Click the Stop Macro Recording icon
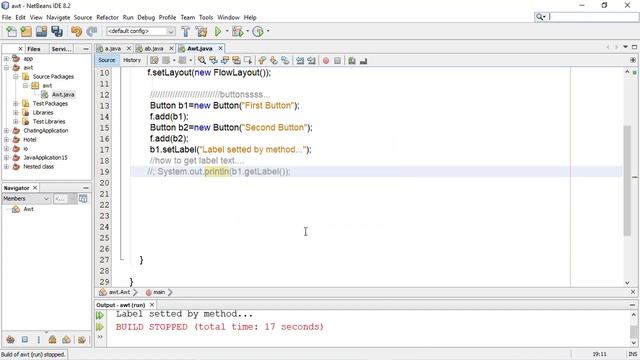This screenshot has width=640, height=360. click(337, 60)
